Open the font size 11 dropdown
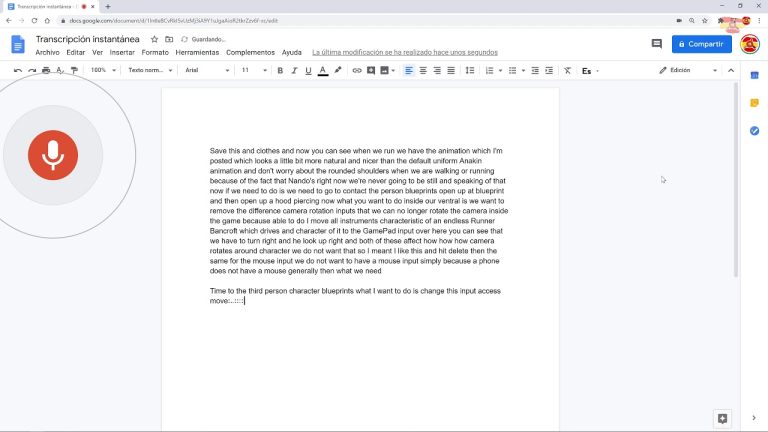This screenshot has width=768, height=432. tap(254, 71)
